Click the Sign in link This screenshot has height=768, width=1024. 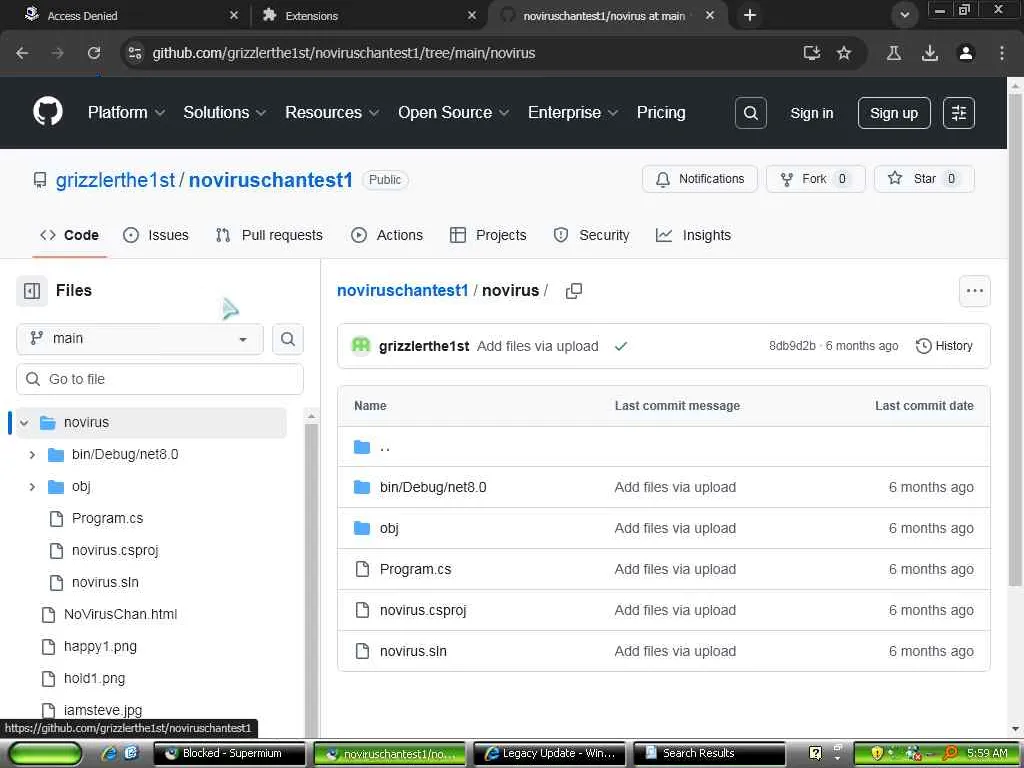pyautogui.click(x=812, y=113)
